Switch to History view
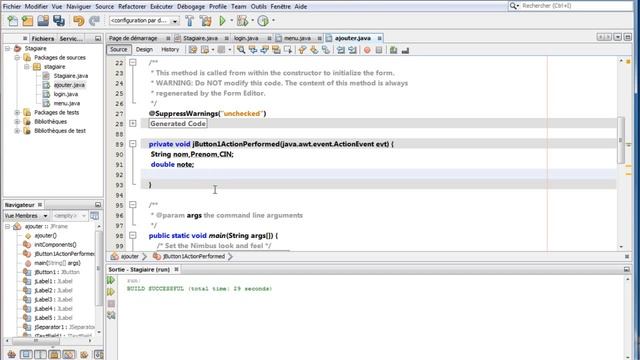This screenshot has height=360, width=640. click(170, 49)
